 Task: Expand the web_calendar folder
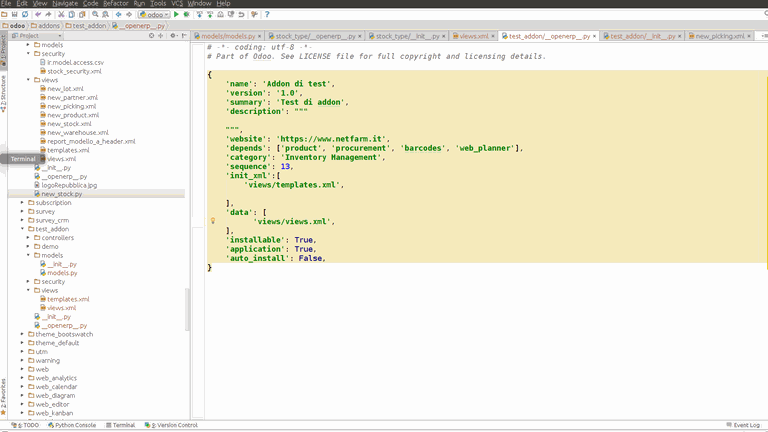click(23, 386)
